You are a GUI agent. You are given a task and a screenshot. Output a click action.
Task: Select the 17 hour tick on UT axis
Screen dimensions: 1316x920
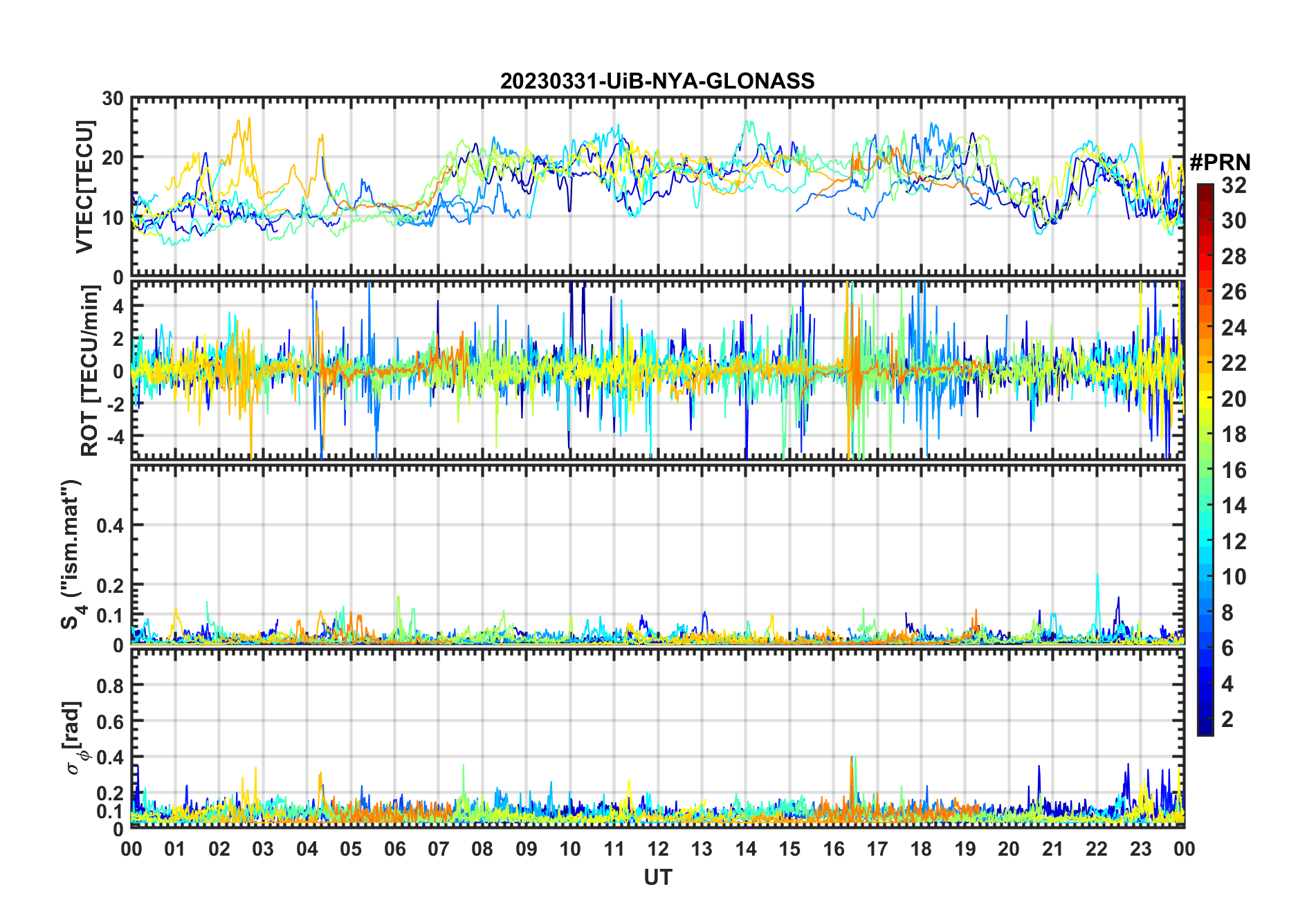[877, 849]
